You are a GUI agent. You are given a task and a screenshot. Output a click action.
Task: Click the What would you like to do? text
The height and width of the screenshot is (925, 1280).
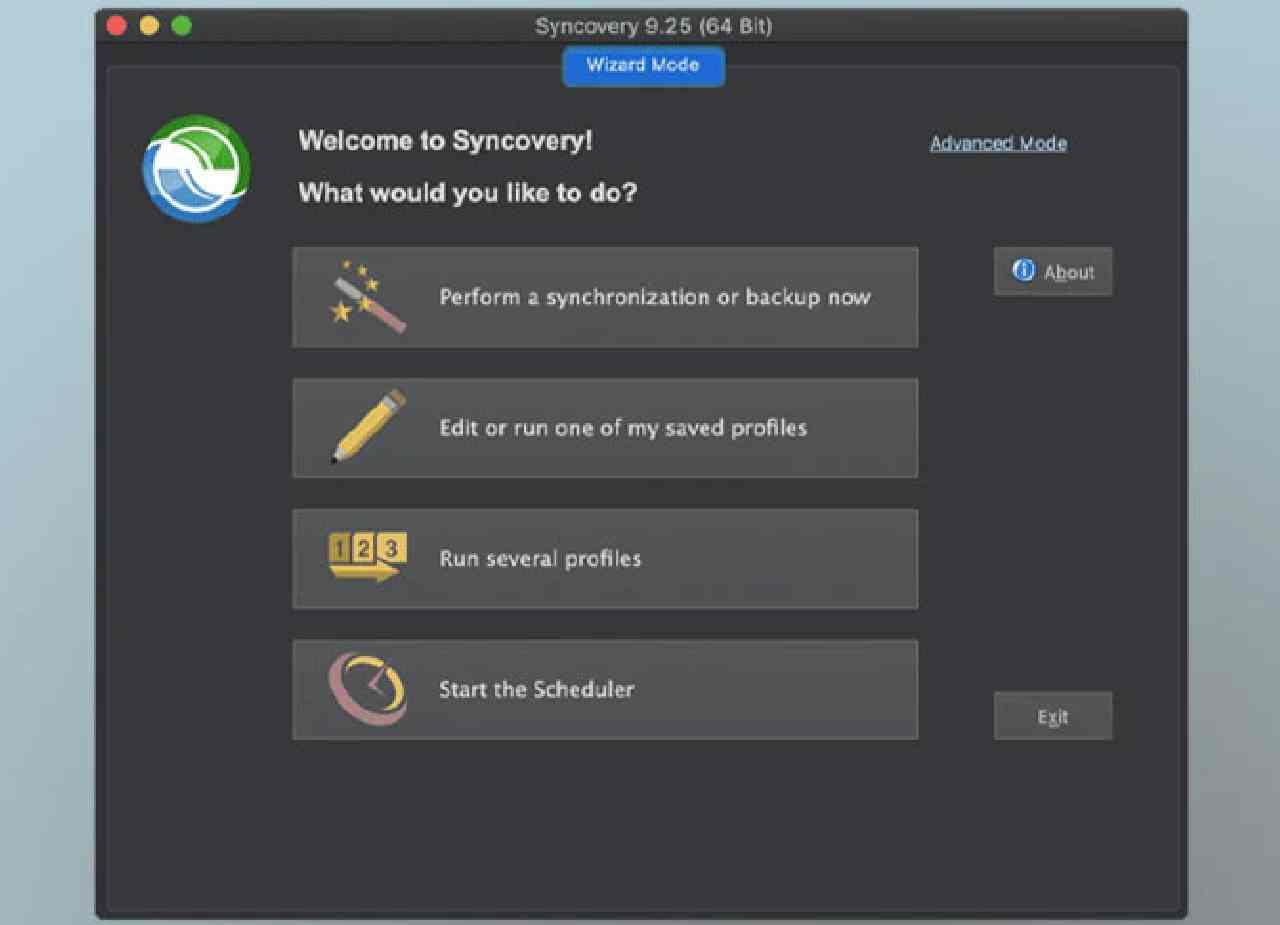click(467, 192)
